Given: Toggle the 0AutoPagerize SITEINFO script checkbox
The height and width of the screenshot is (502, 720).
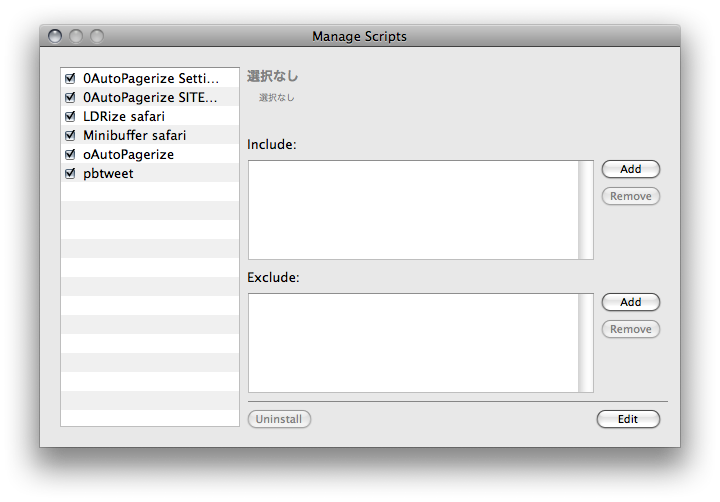Looking at the screenshot, I should click(70, 97).
